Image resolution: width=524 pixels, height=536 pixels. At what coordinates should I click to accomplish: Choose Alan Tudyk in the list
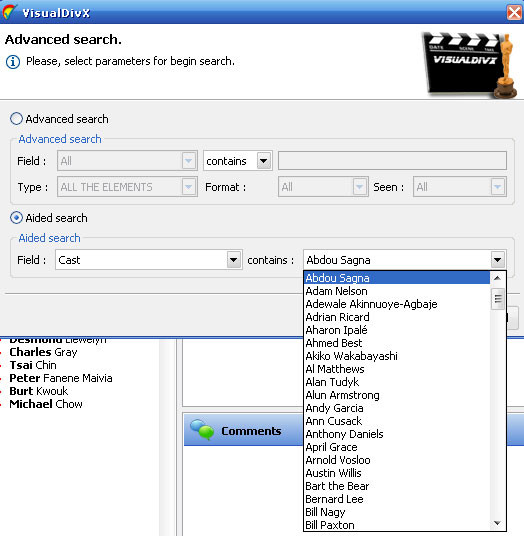[x=397, y=382]
